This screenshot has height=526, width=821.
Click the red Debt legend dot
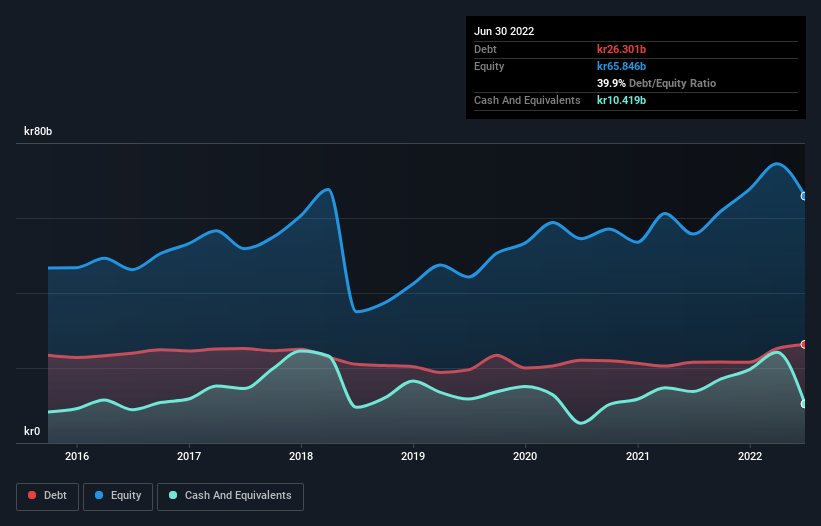[x=32, y=495]
